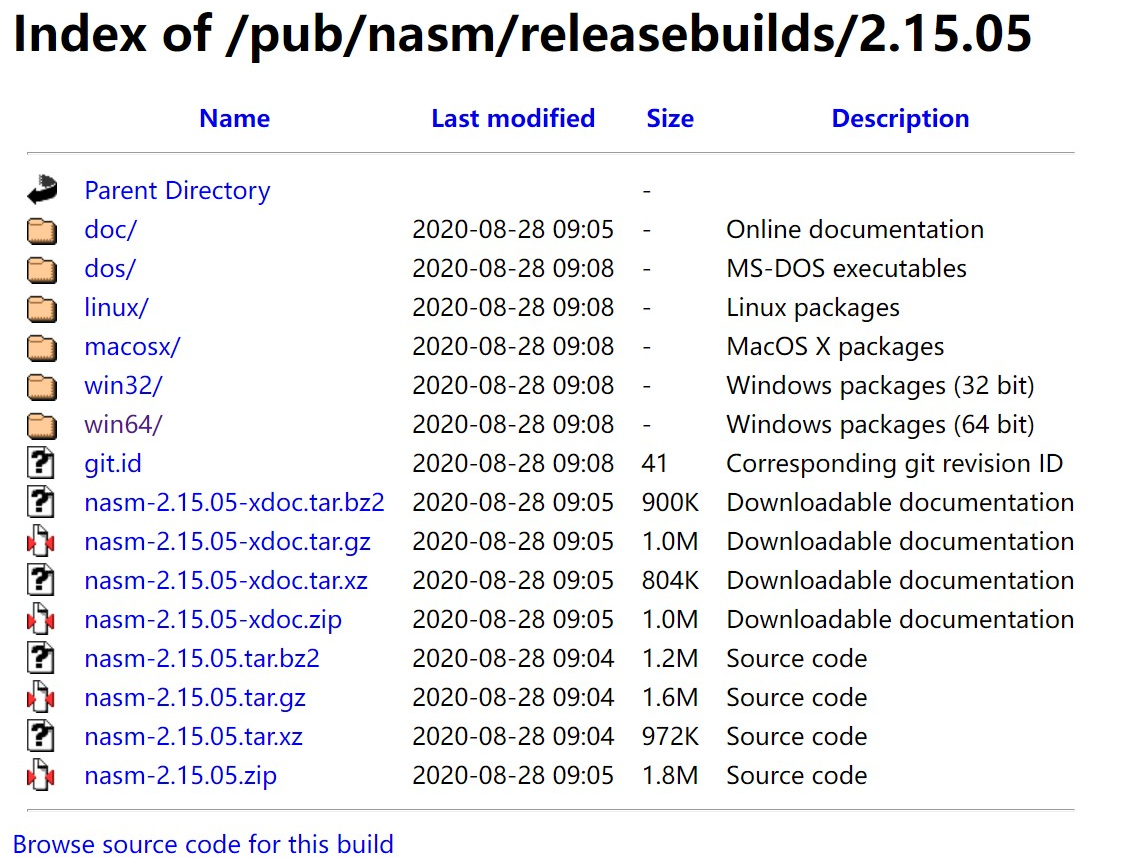Viewport: 1143px width, 862px height.
Task: Click the unknown-file icon beside nasm-2.15.05-xdoc.tar.bz2
Action: click(x=41, y=503)
